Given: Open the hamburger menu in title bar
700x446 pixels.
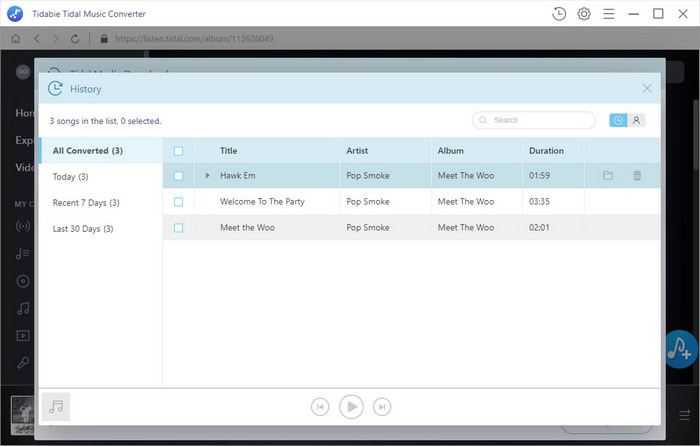Looking at the screenshot, I should tap(608, 14).
